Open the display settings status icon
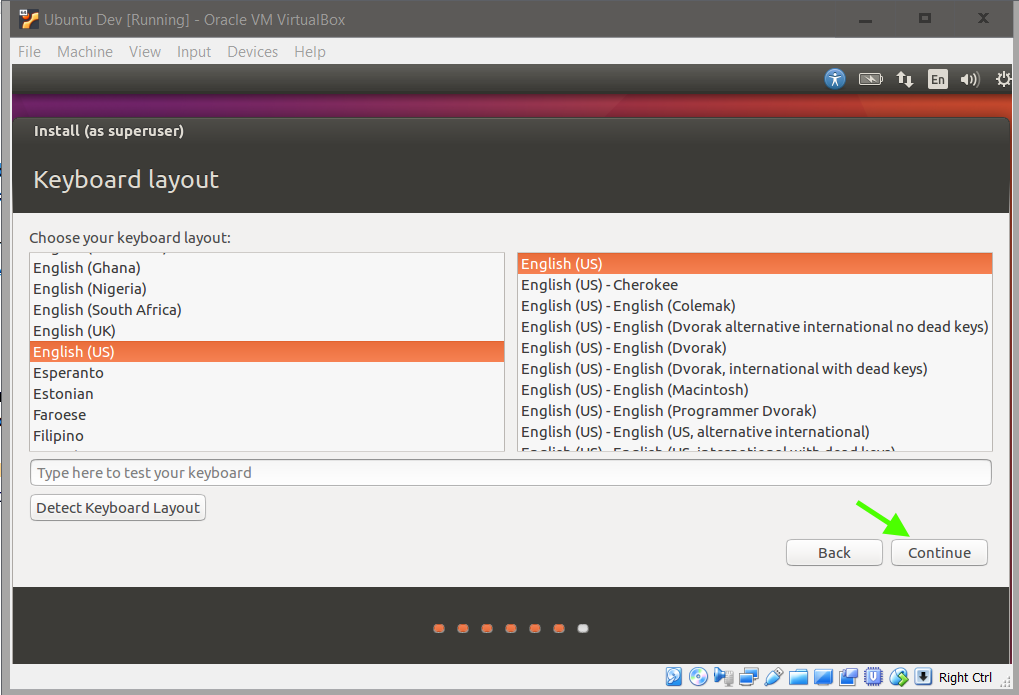The width and height of the screenshot is (1019, 695). [x=823, y=677]
